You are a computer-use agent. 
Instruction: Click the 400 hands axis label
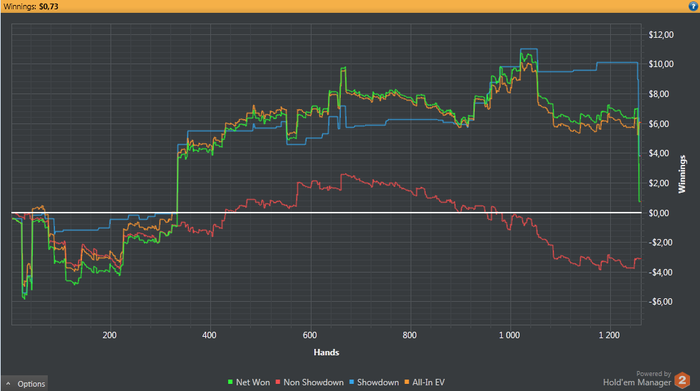point(209,335)
